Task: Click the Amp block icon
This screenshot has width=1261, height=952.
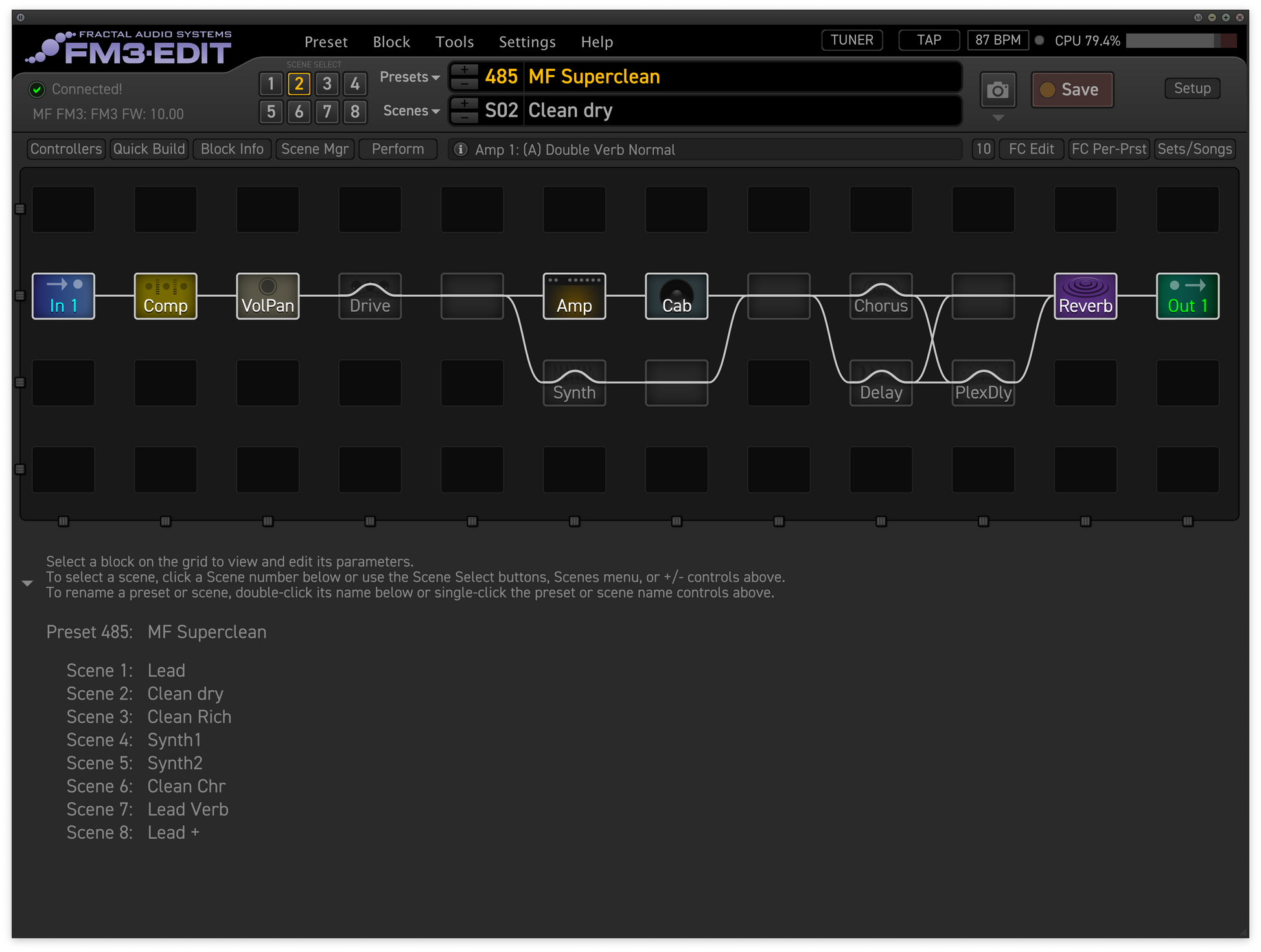Action: coord(574,296)
